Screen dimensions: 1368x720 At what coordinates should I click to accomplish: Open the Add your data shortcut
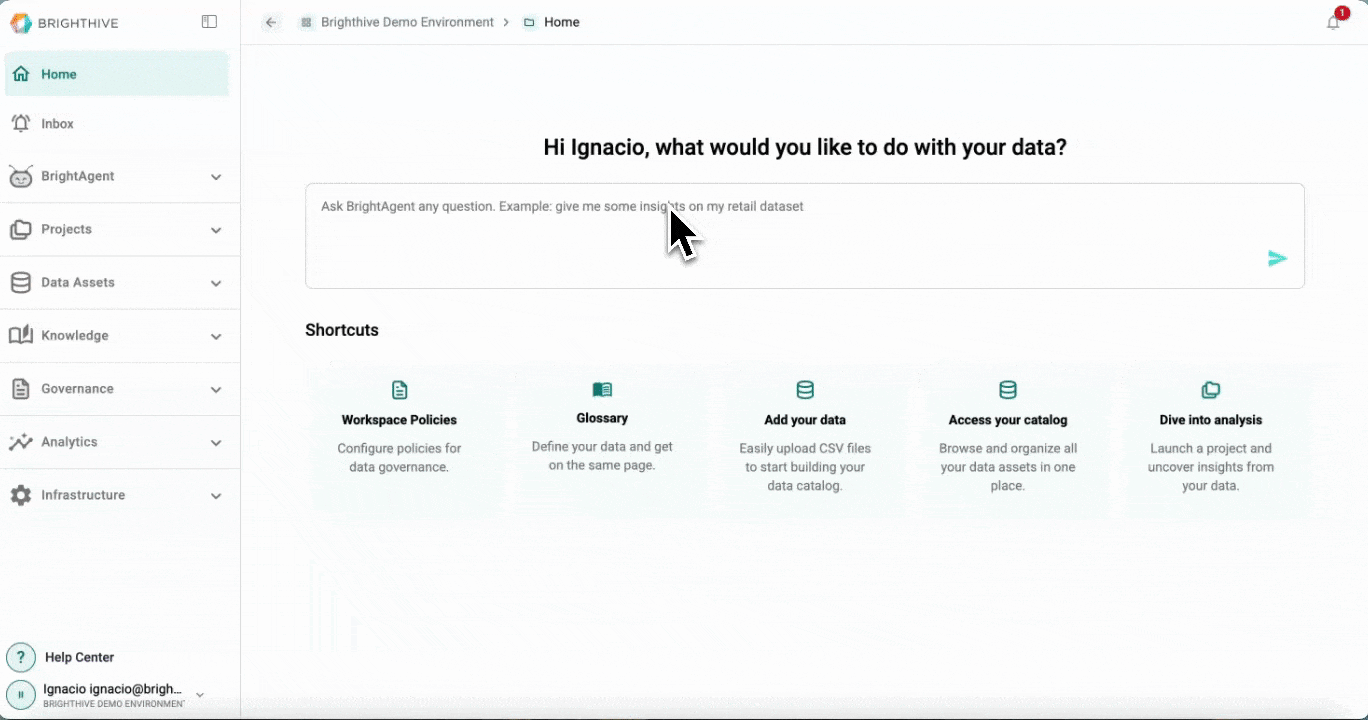[805, 440]
